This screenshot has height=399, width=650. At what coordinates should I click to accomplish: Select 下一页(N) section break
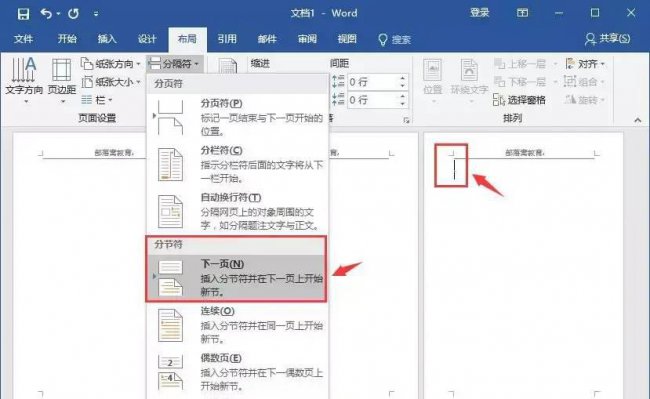tap(236, 278)
